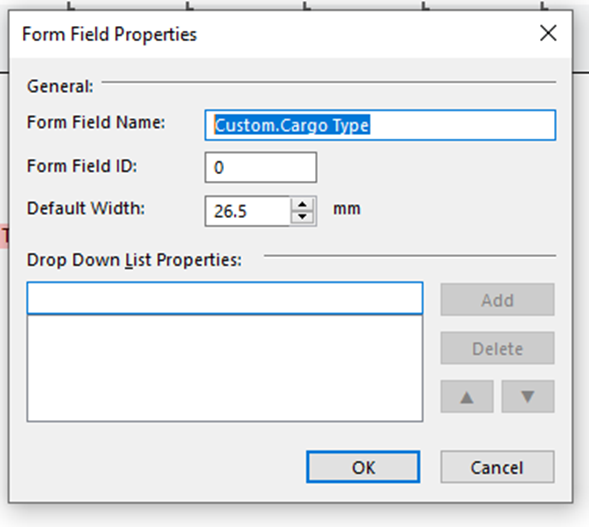
Task: Click the Form Field Name label
Action: point(96,122)
